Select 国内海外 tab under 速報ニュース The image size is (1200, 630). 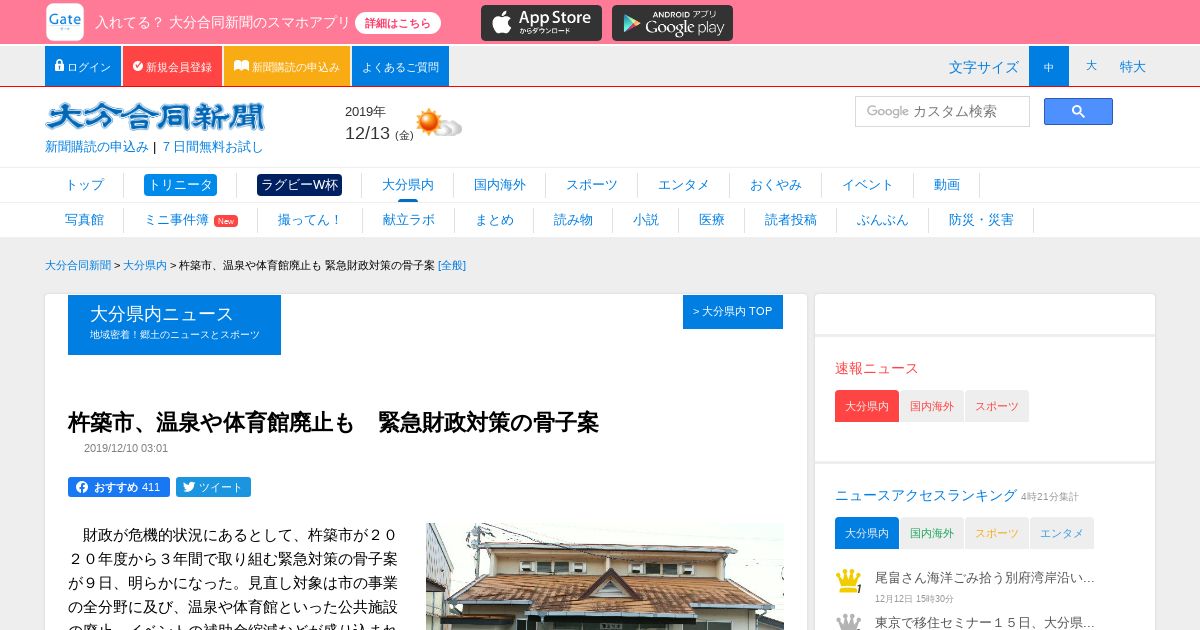932,406
